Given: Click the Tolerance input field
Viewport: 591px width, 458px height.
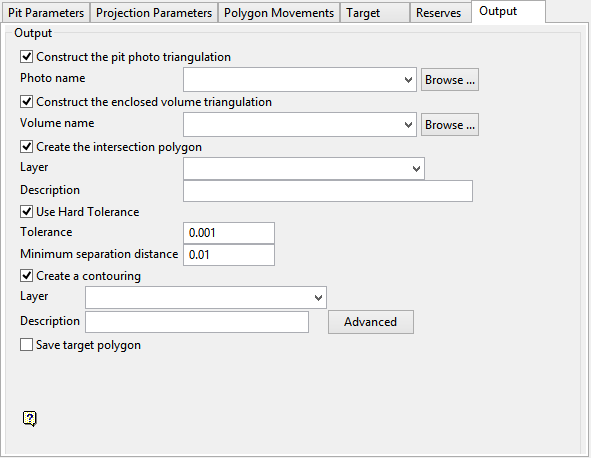Looking at the screenshot, I should coord(229,233).
